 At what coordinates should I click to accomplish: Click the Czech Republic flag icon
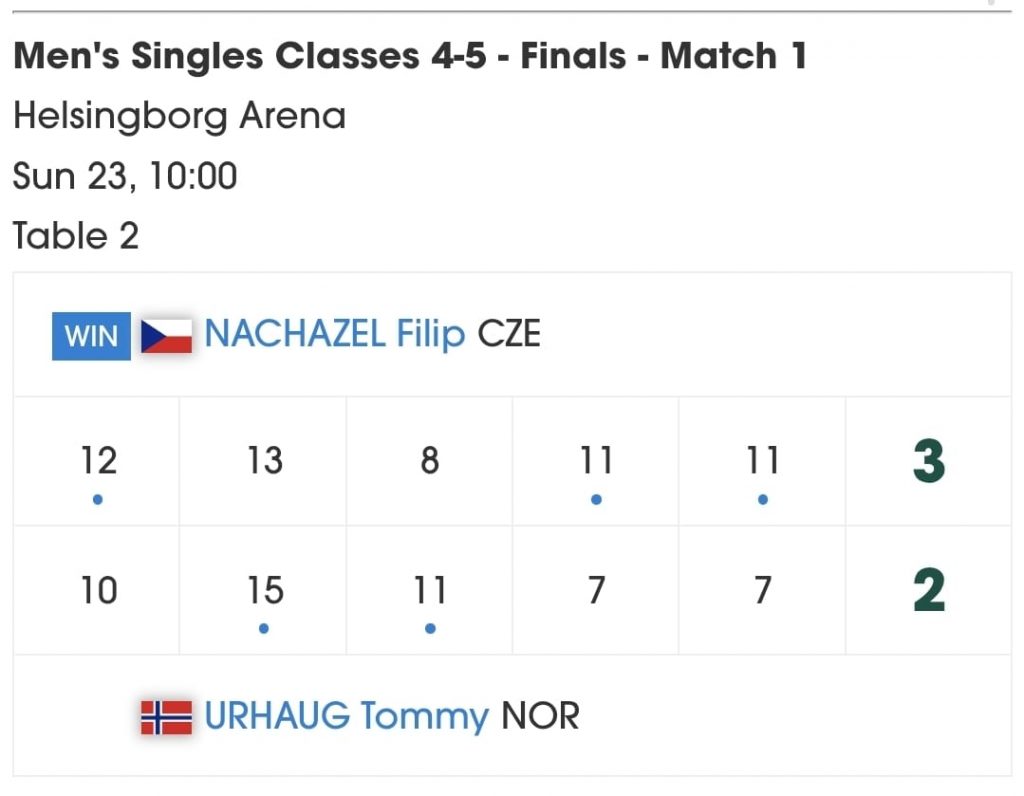click(x=166, y=336)
